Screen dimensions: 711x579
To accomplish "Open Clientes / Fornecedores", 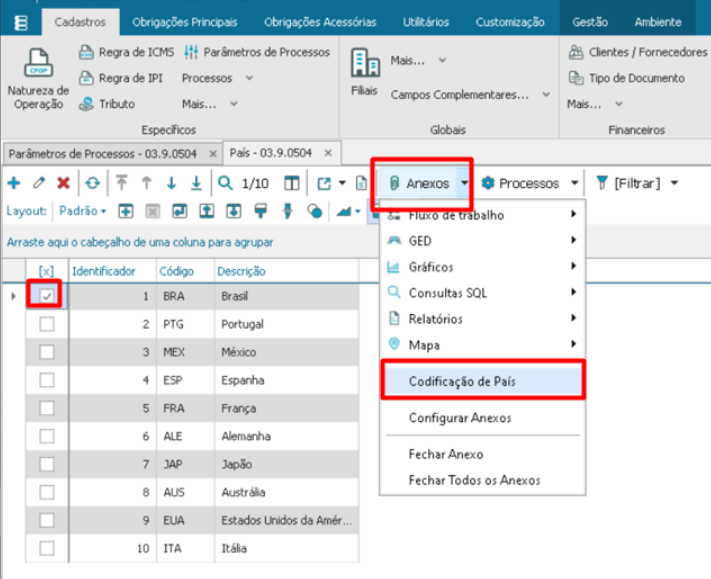I will coord(638,52).
